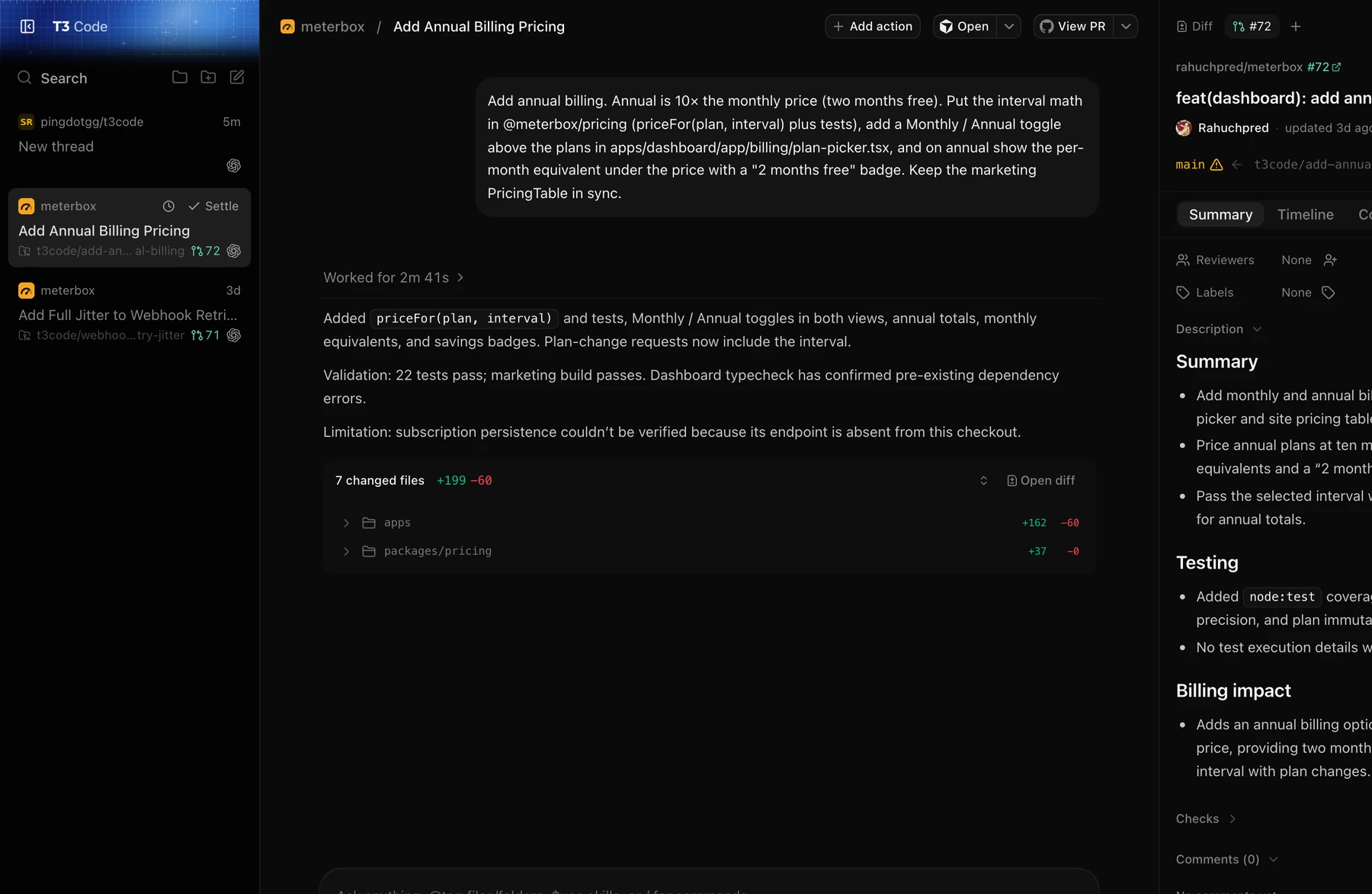
Task: Click the search magnifier icon
Action: click(24, 78)
